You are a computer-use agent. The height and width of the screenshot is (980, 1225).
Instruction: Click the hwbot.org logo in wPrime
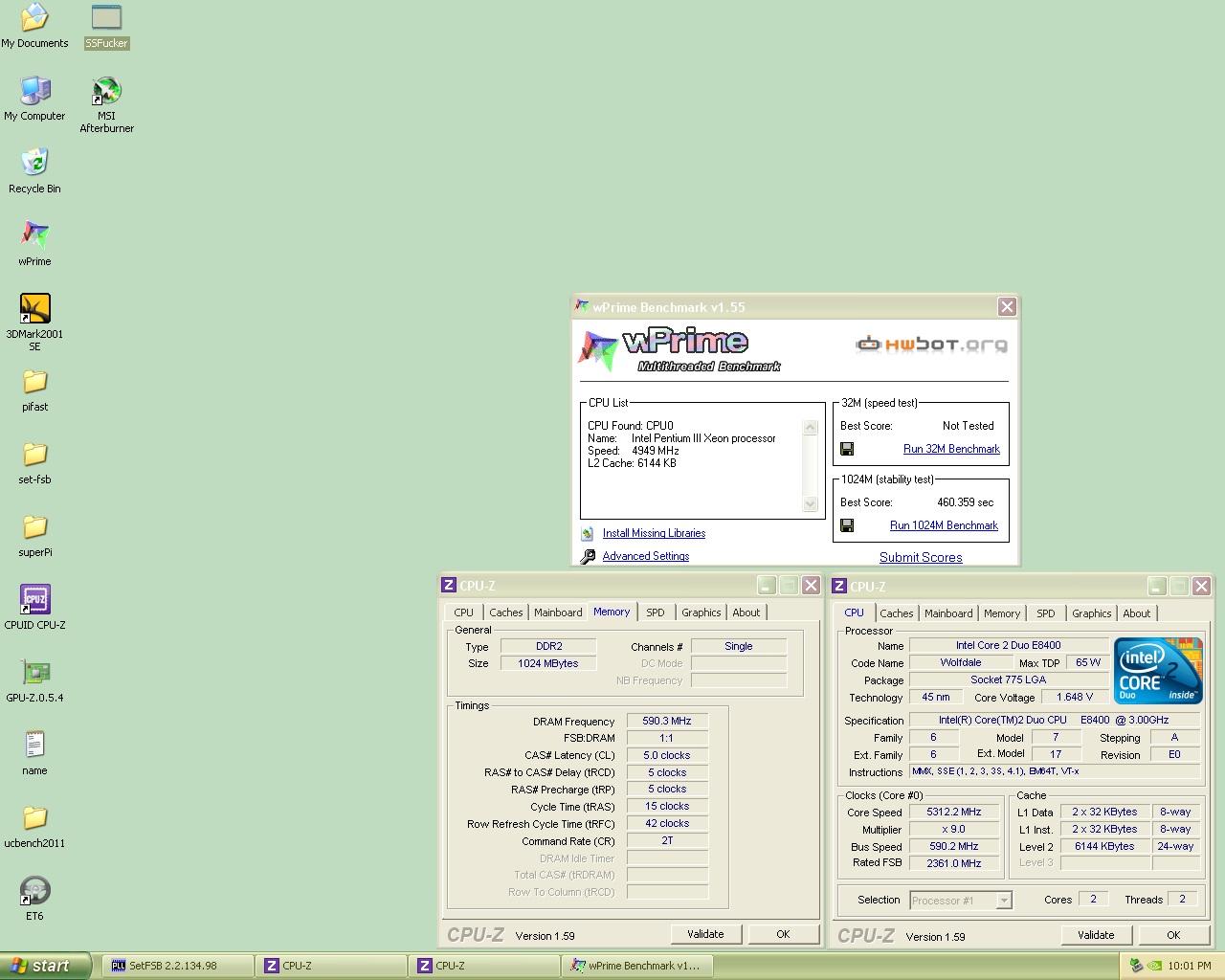coord(931,345)
